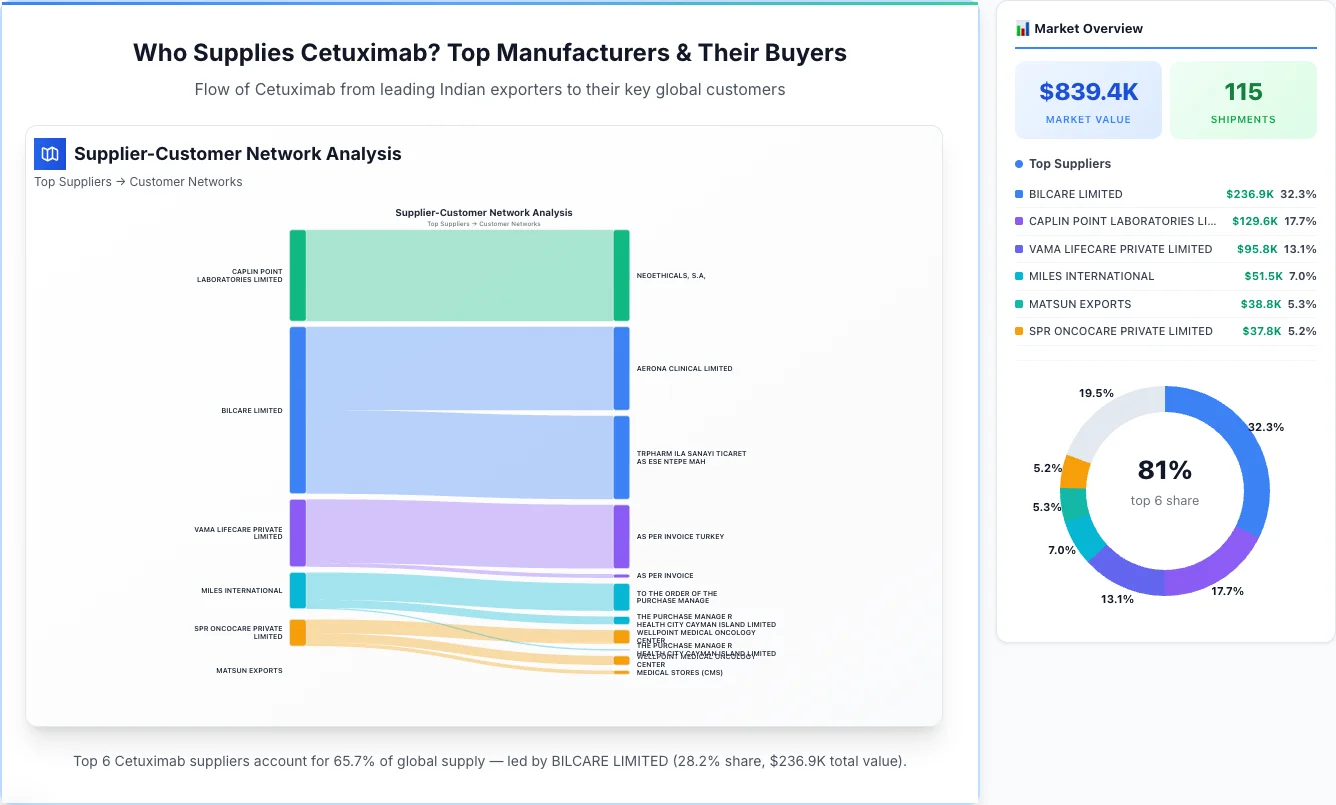Click the bar chart icon beside Market Overview
The width and height of the screenshot is (1336, 805).
click(1021, 28)
